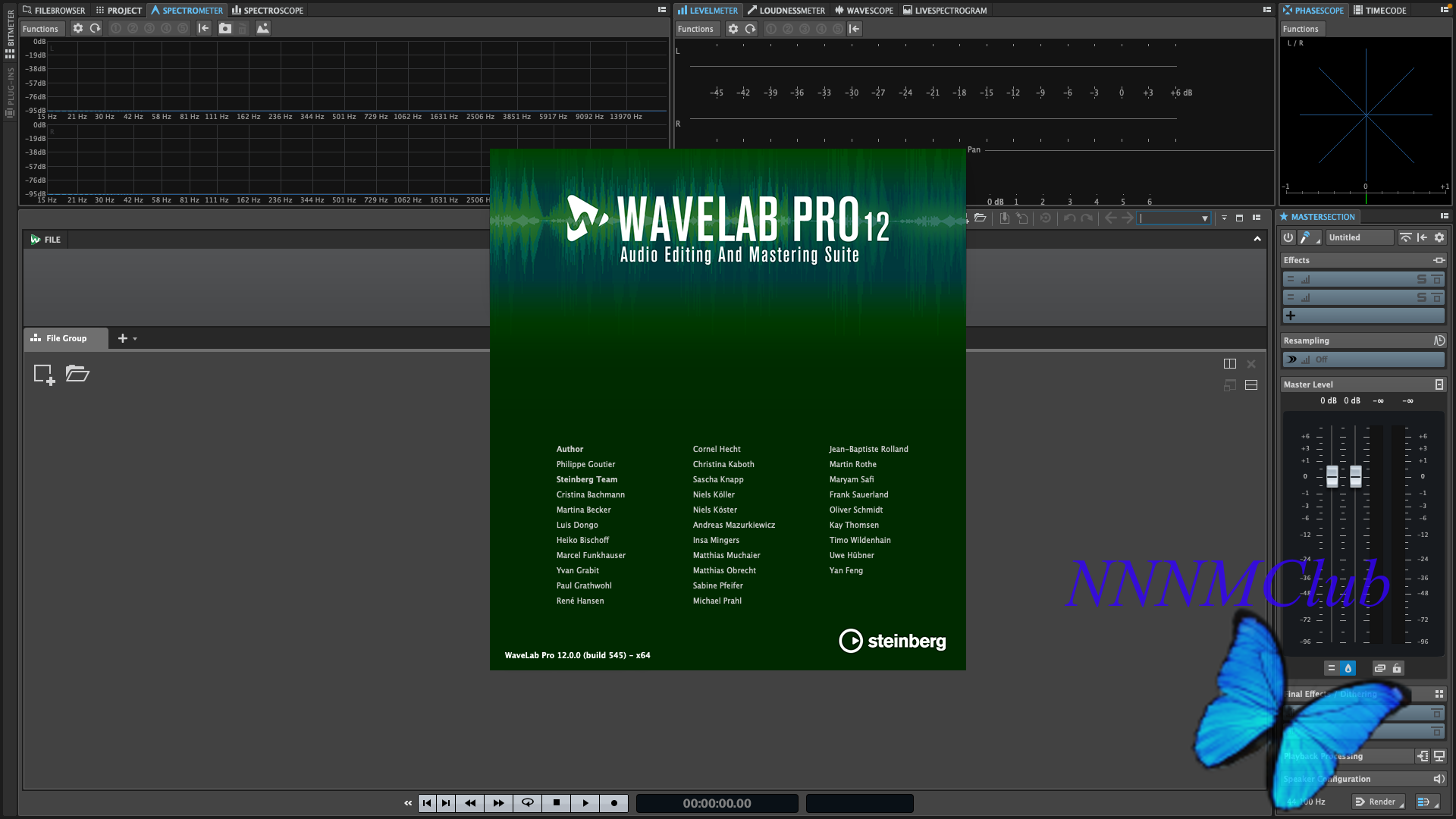Toggle Master Section power button
1456x819 pixels.
[x=1288, y=237]
